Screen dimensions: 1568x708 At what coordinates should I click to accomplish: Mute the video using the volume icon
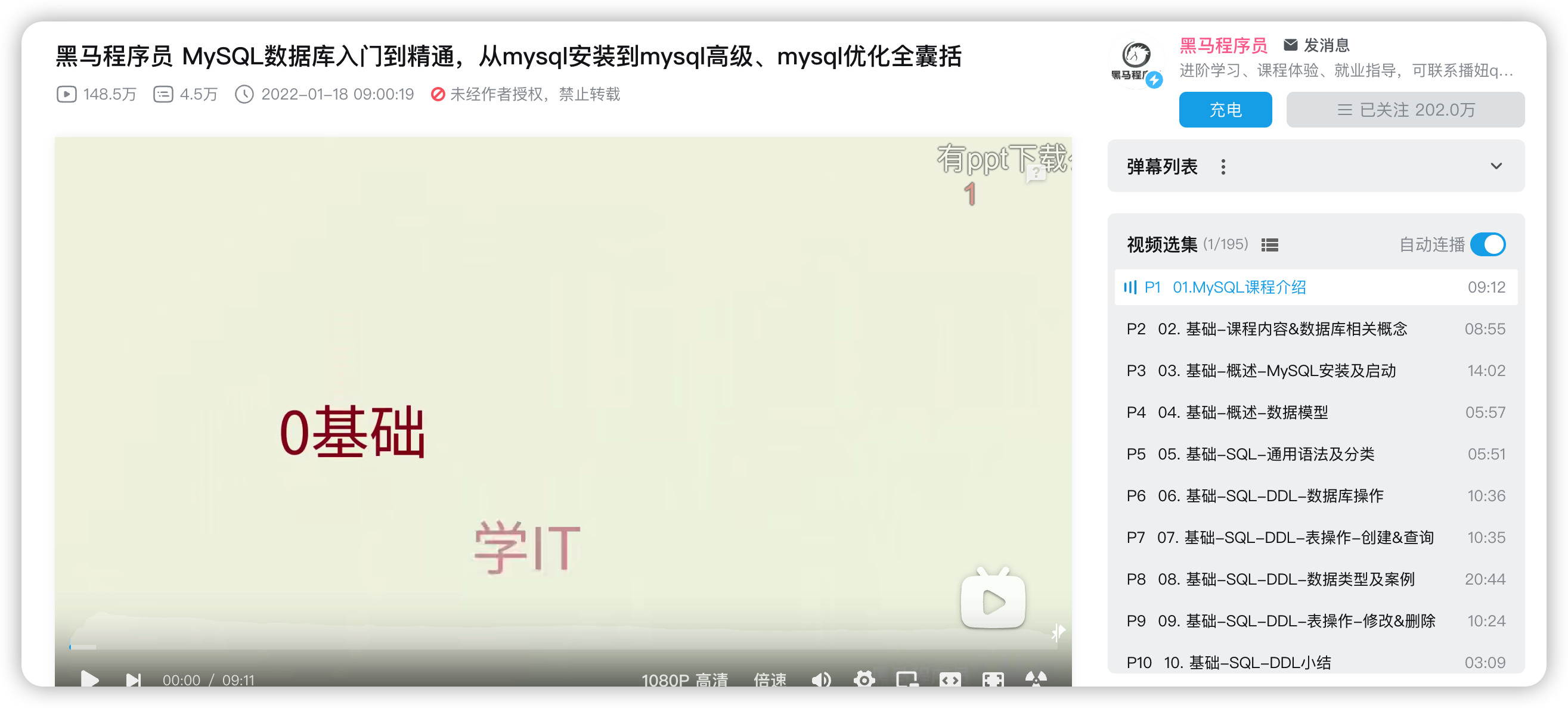[821, 679]
